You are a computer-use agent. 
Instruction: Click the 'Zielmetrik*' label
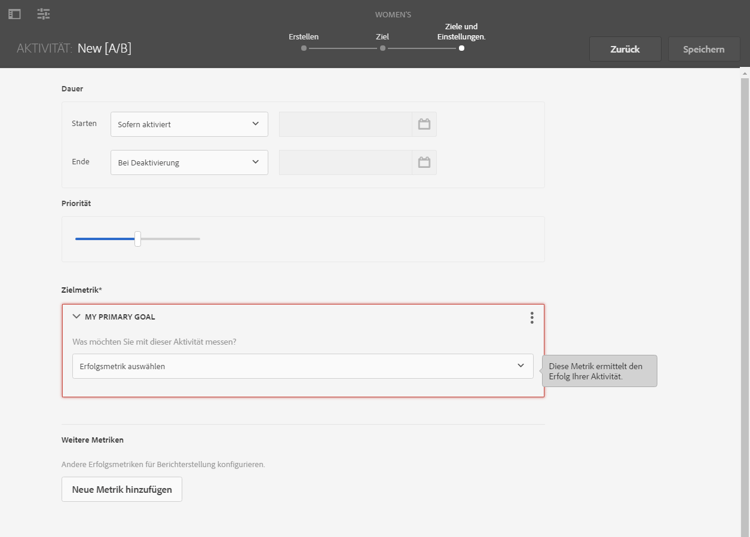pyautogui.click(x=81, y=290)
